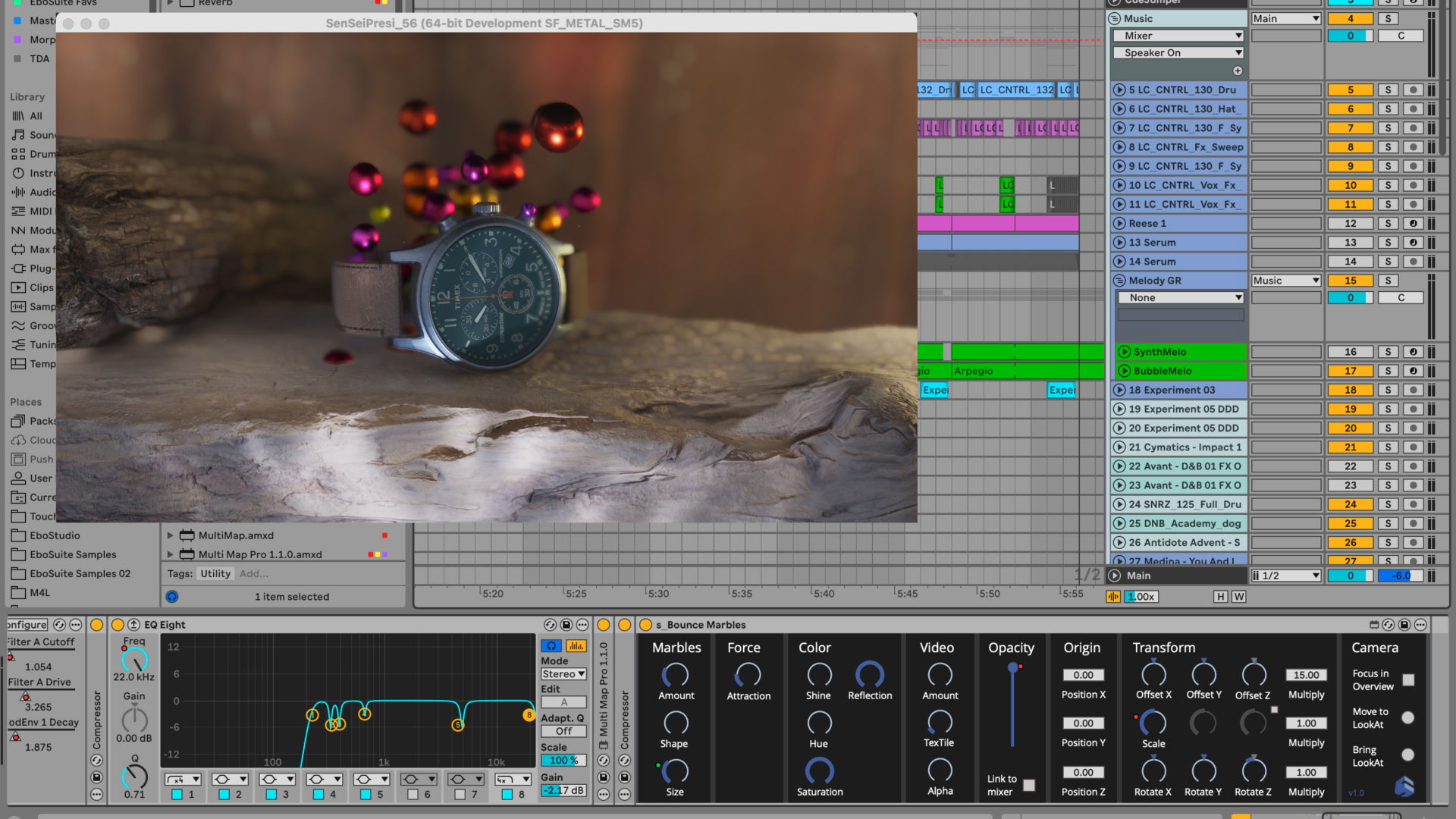Click the Configure button in the plugin panel

click(27, 624)
